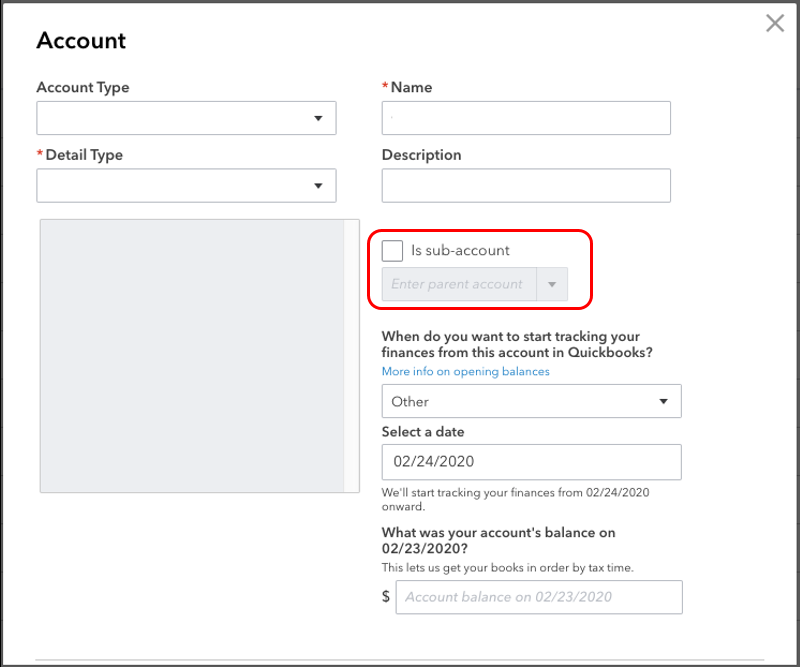Click the date field showing 02/24/2020
Image resolution: width=800 pixels, height=667 pixels.
[531, 462]
